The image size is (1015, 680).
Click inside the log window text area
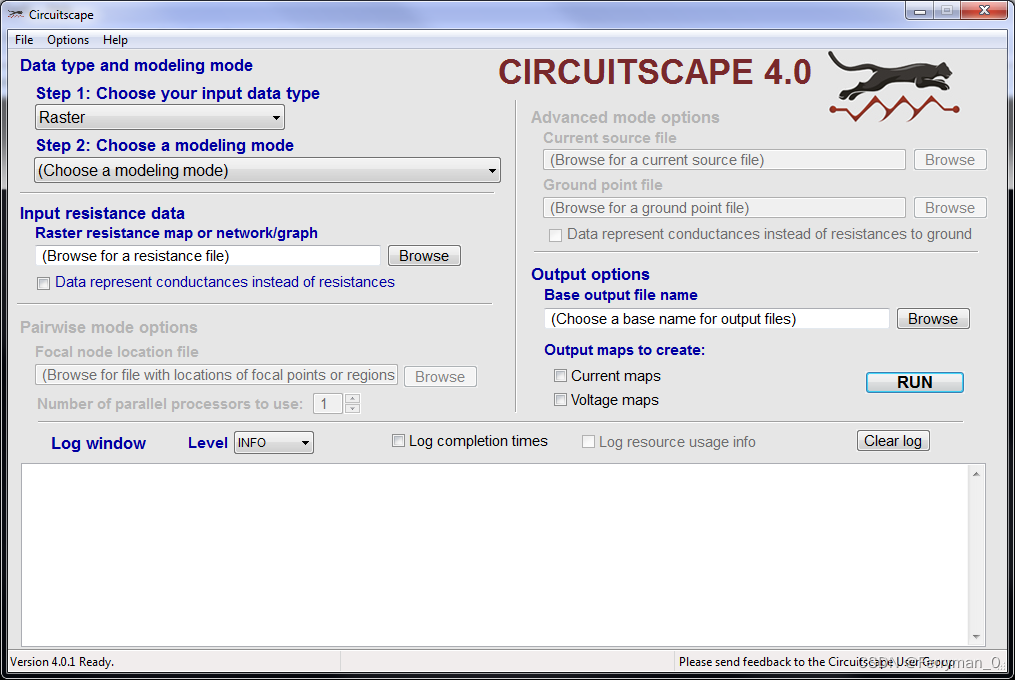click(x=495, y=555)
